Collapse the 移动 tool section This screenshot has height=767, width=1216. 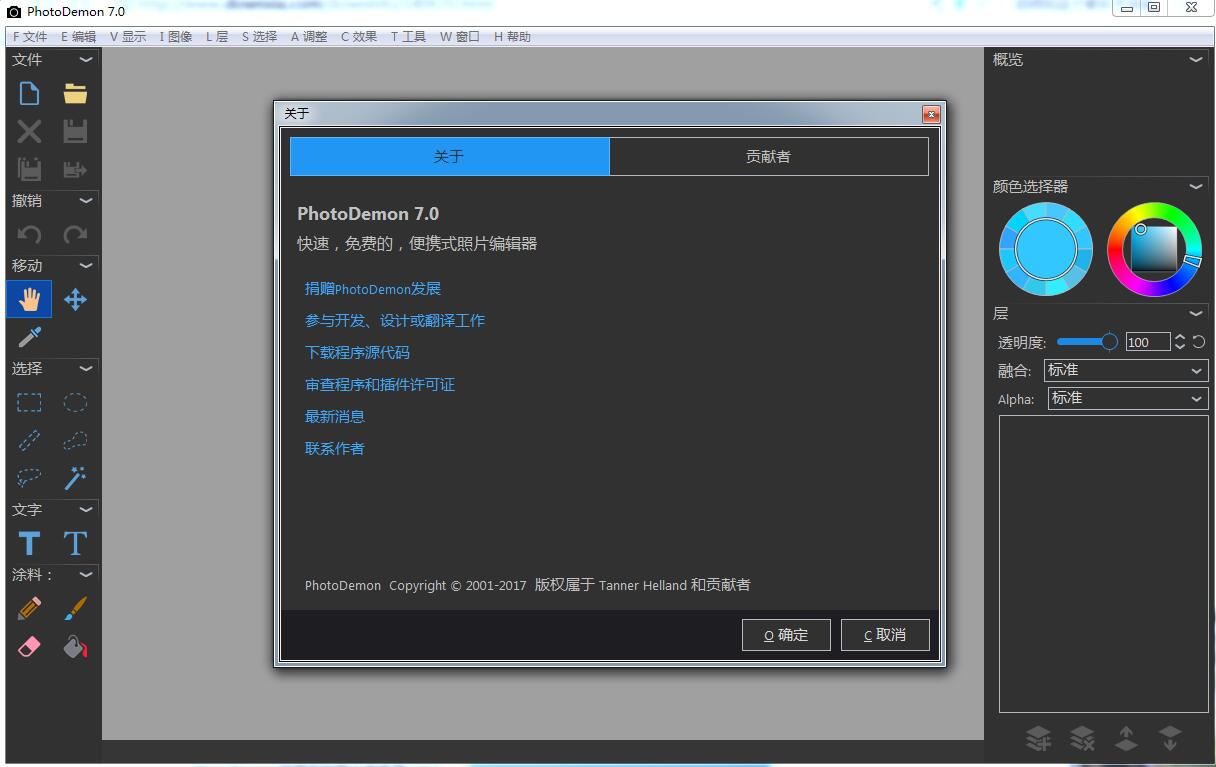tap(86, 266)
